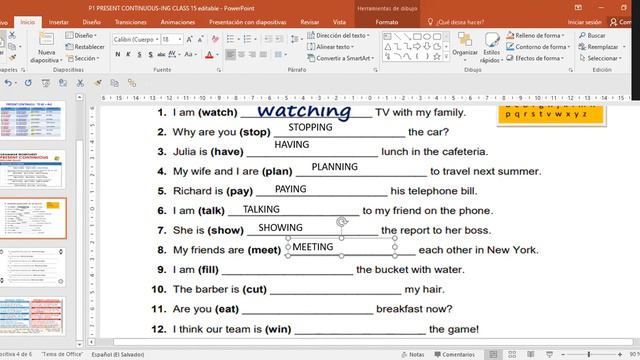The image size is (640, 360).
Task: Switch to the Diseño ribbon tab
Action: click(91, 22)
